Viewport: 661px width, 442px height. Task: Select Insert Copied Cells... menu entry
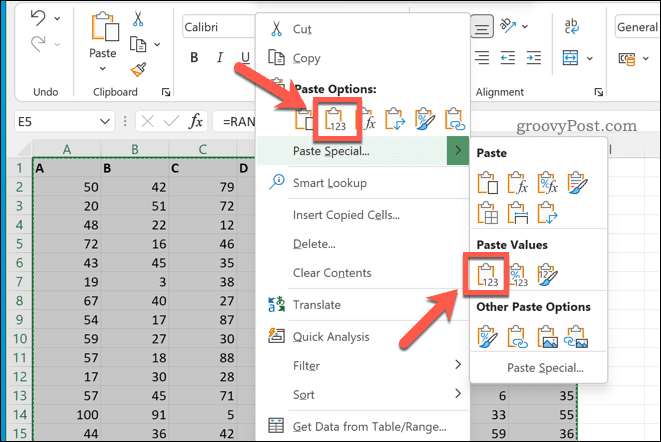tap(346, 214)
